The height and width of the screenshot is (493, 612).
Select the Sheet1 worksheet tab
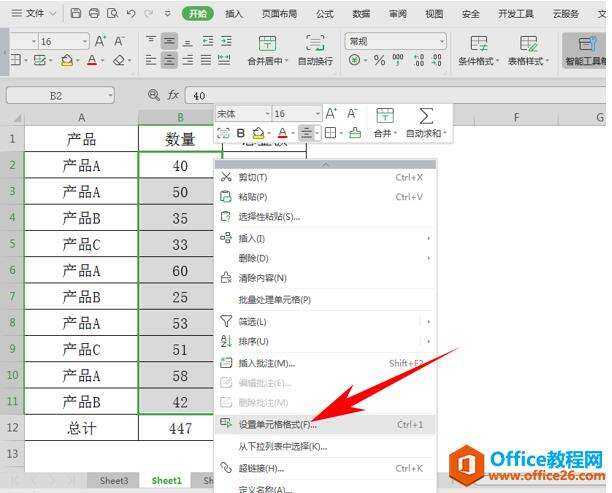click(167, 481)
